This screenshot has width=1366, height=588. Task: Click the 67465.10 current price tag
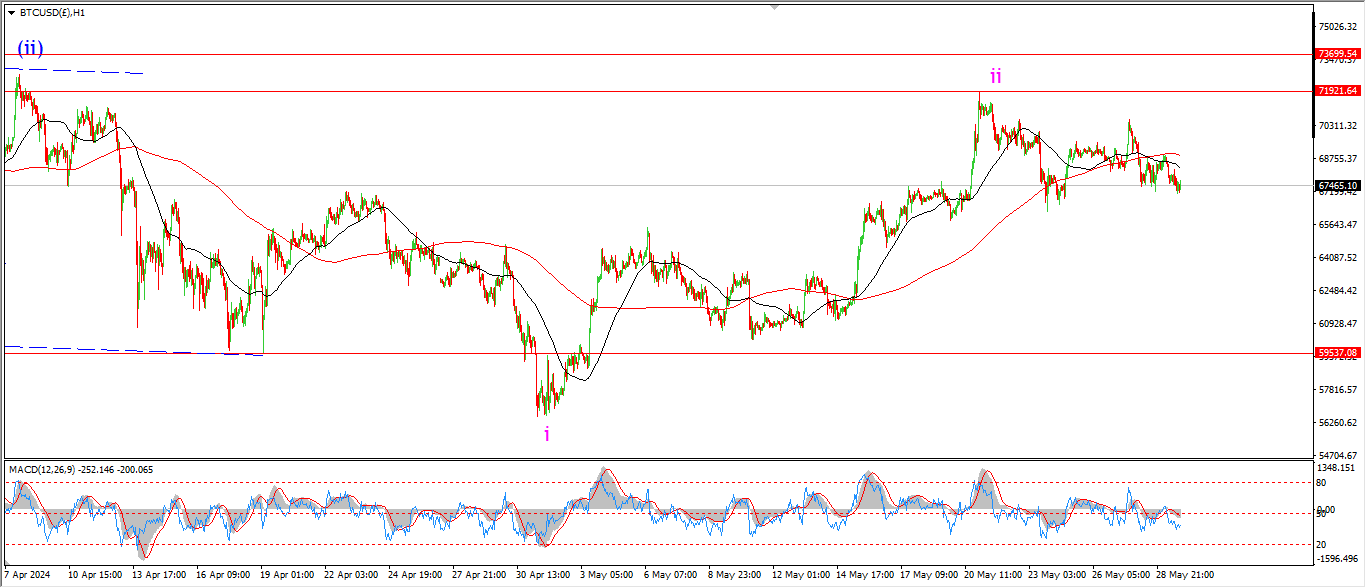click(x=1337, y=186)
